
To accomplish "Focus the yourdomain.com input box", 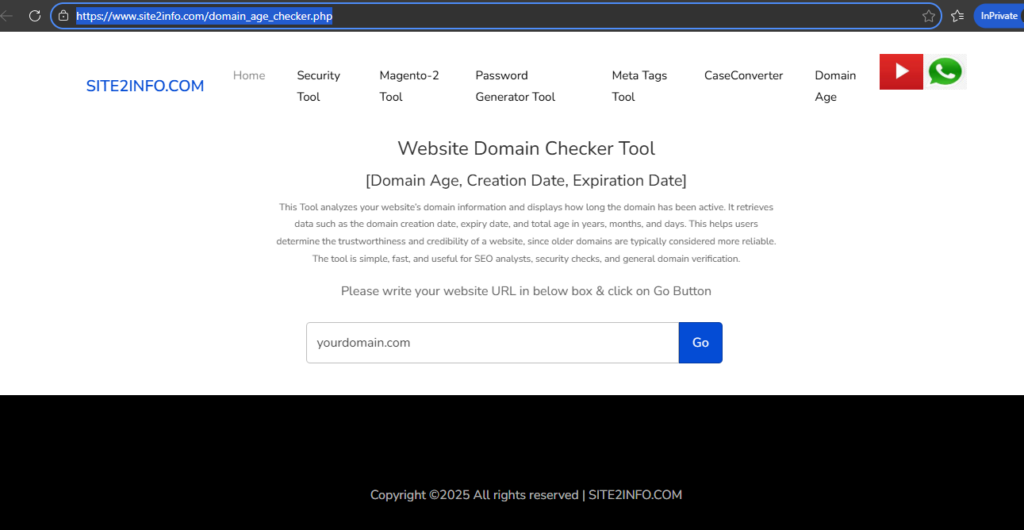I will tap(492, 342).
